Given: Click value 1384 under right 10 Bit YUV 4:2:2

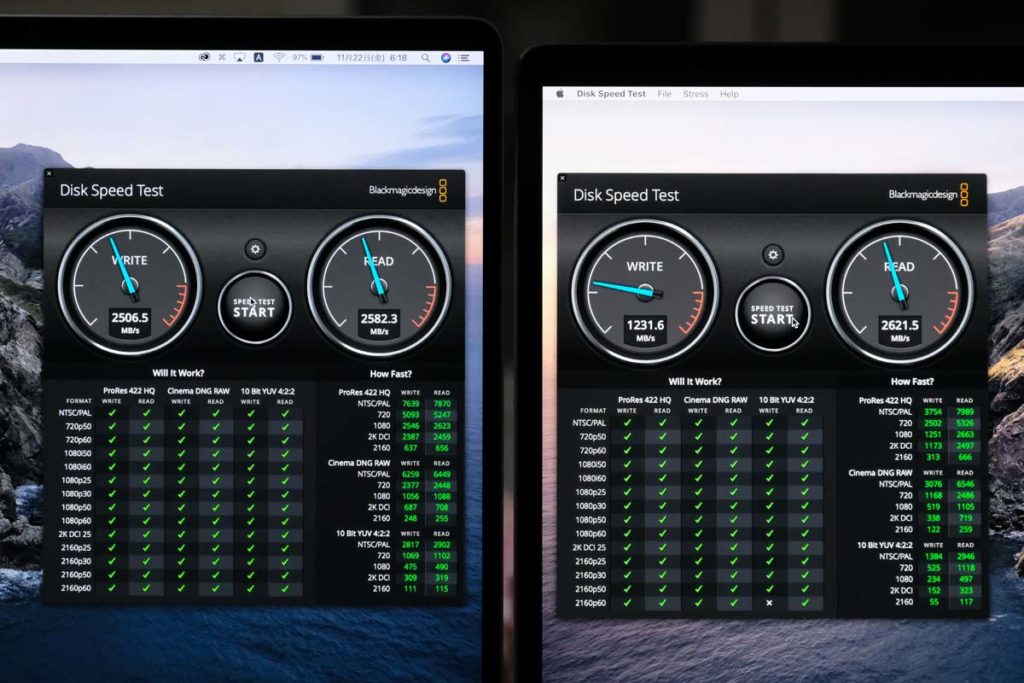Looking at the screenshot, I should [x=933, y=556].
